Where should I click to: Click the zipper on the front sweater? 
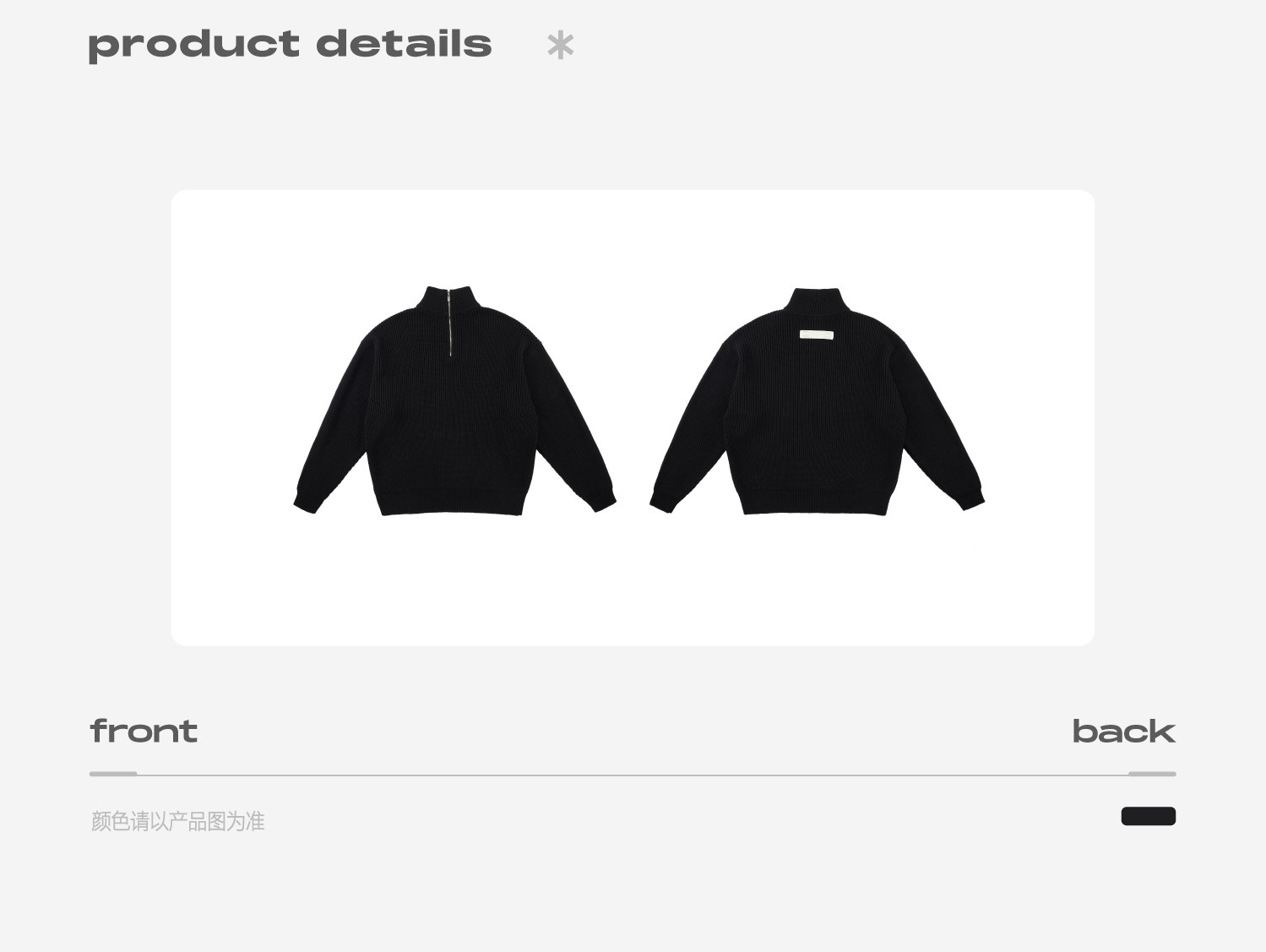449,323
